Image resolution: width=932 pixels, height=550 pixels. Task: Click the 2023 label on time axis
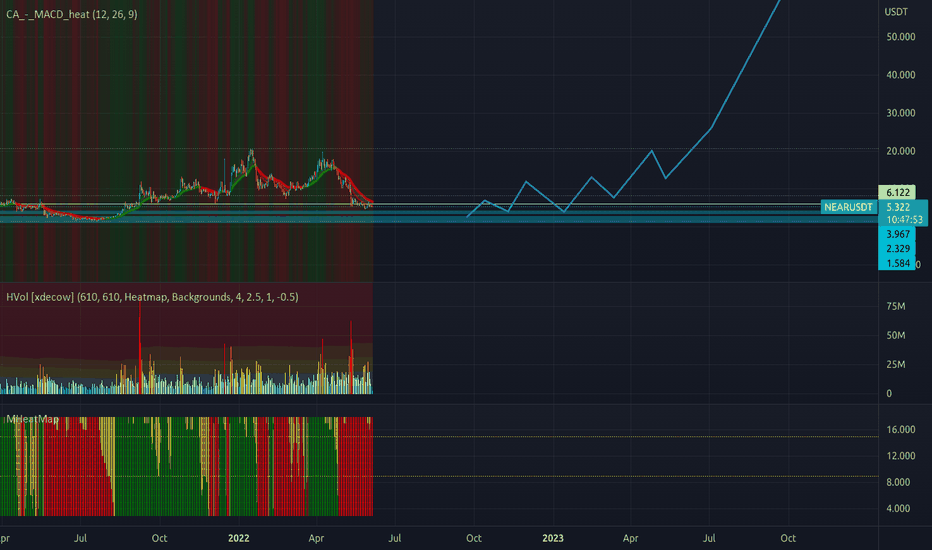pyautogui.click(x=553, y=538)
